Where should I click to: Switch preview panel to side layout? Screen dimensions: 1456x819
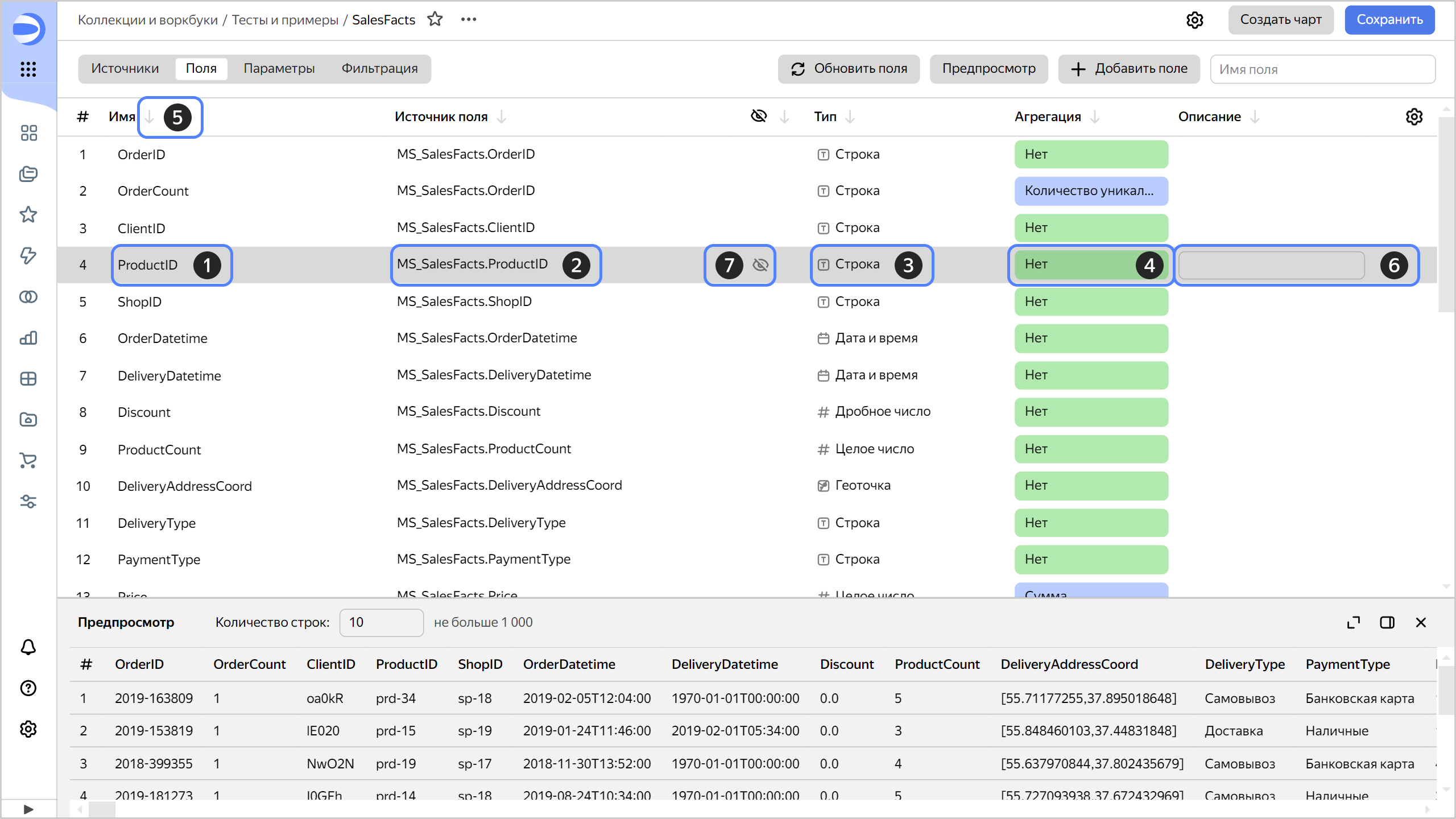1387,622
